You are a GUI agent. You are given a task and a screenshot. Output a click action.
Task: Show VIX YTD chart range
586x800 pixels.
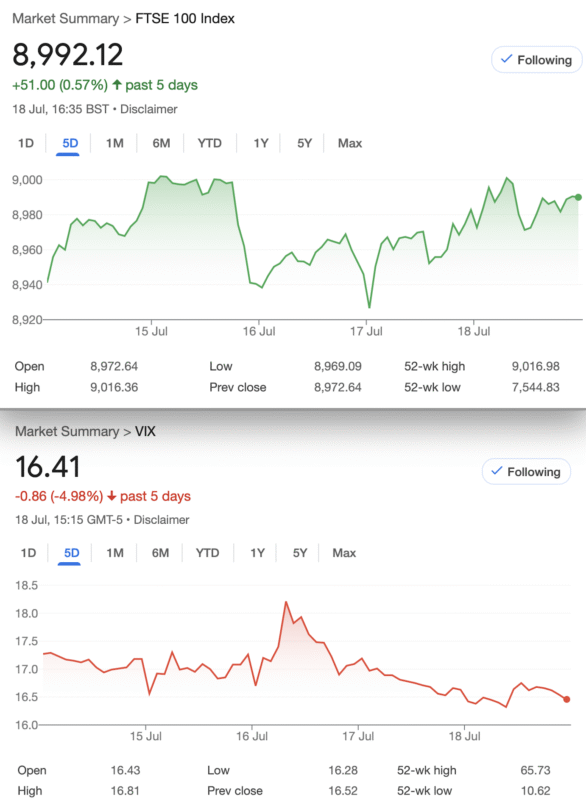coord(207,553)
